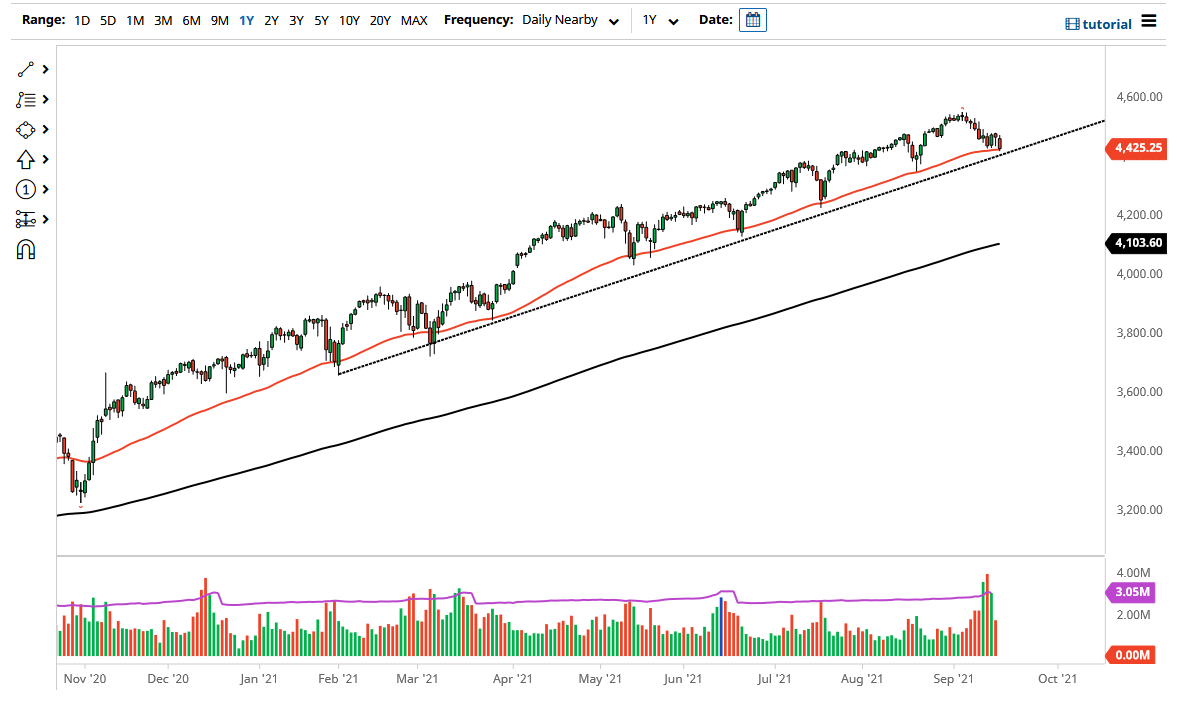Select the 1D range option
The width and height of the screenshot is (1177, 701).
(x=81, y=19)
